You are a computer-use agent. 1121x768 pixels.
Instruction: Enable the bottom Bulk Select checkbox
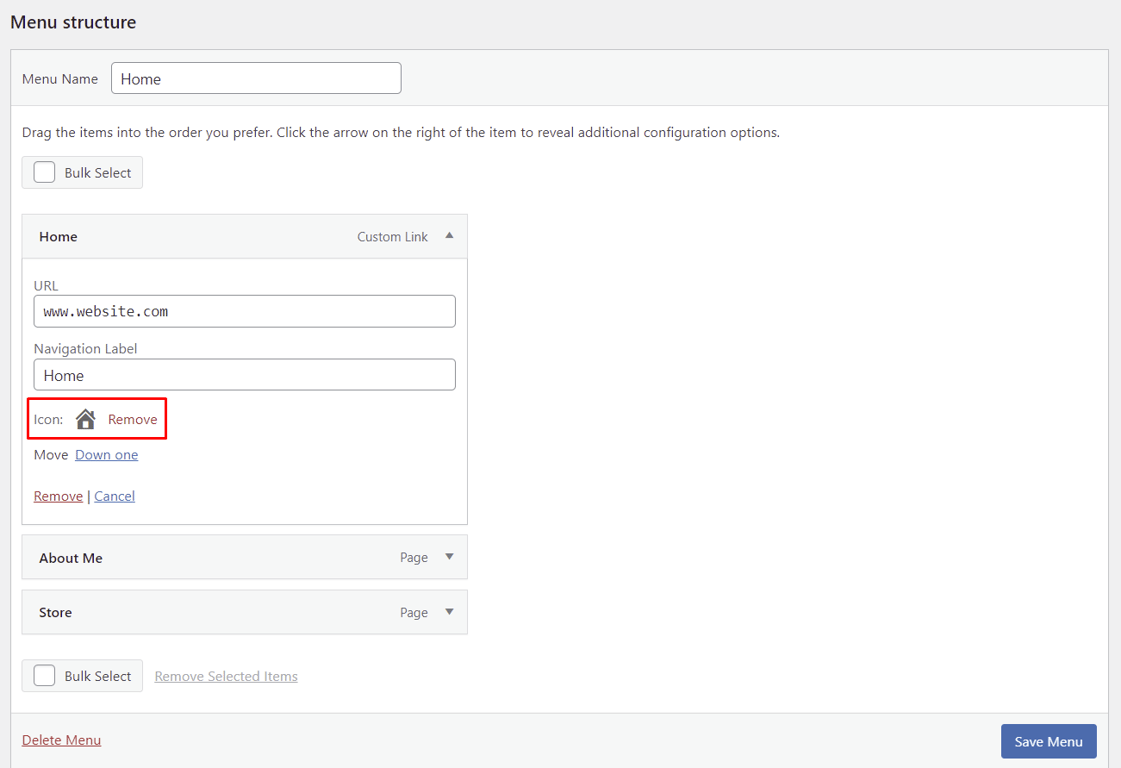tap(43, 675)
